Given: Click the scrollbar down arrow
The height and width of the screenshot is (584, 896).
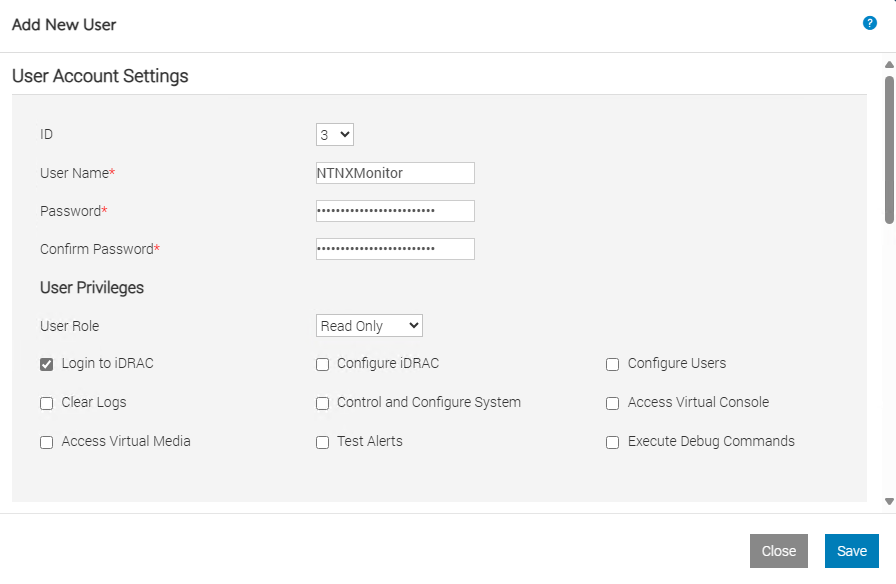Looking at the screenshot, I should pyautogui.click(x=889, y=501).
